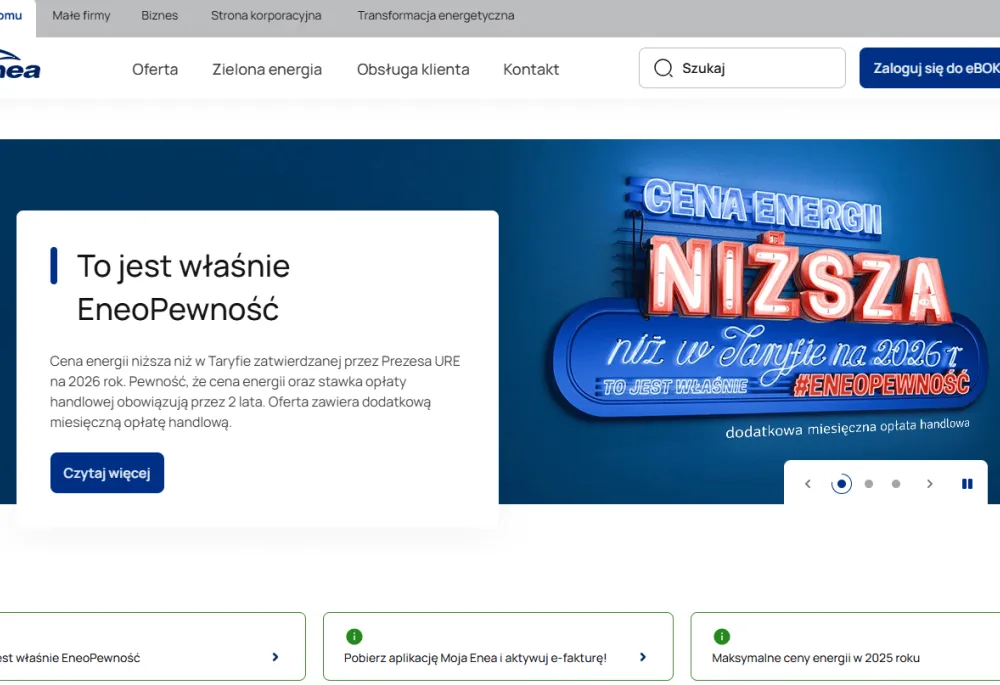Select the third carousel slide dot
1000x685 pixels.
coord(896,484)
